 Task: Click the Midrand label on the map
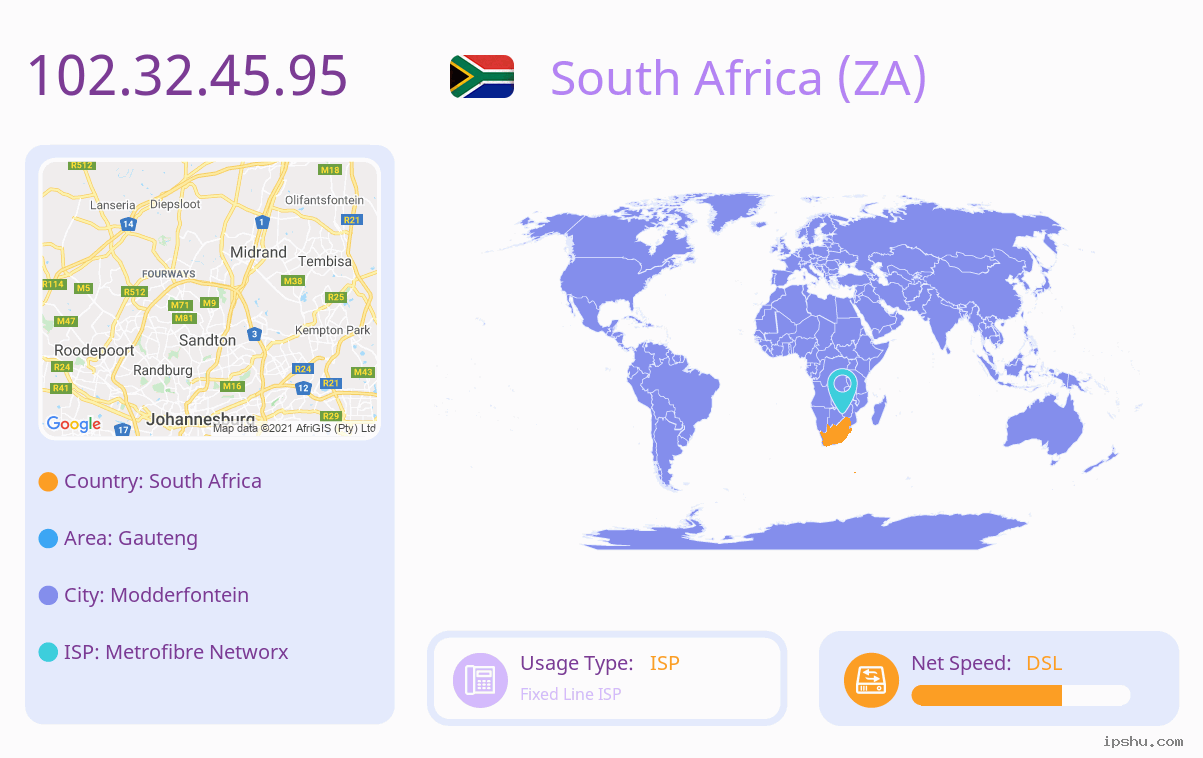coord(258,253)
